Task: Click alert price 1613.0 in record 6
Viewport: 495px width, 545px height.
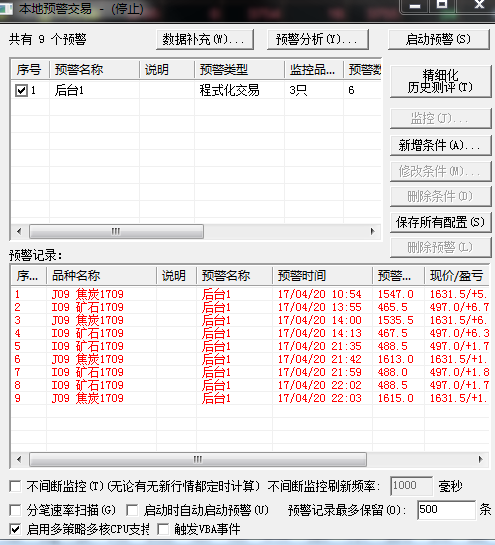Action: pyautogui.click(x=396, y=359)
